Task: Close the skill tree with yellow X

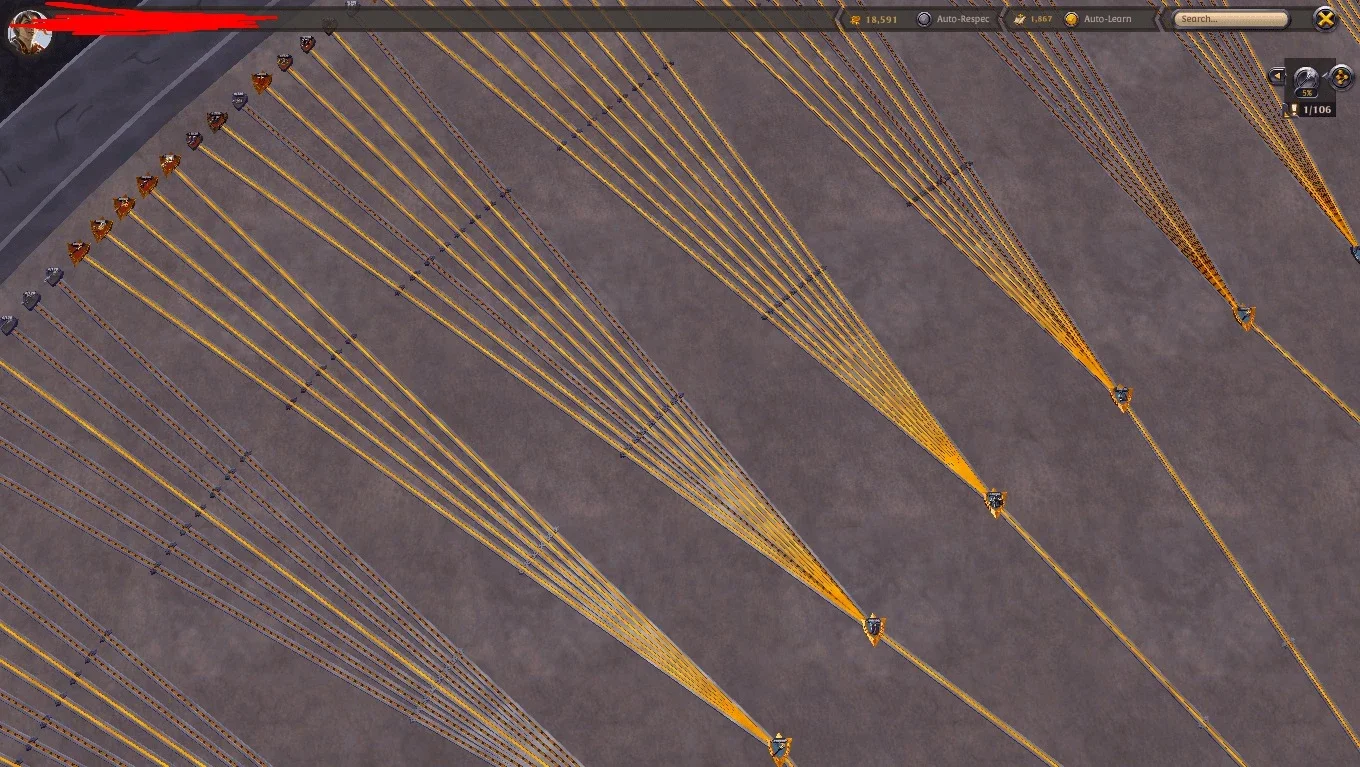Action: (x=1325, y=18)
